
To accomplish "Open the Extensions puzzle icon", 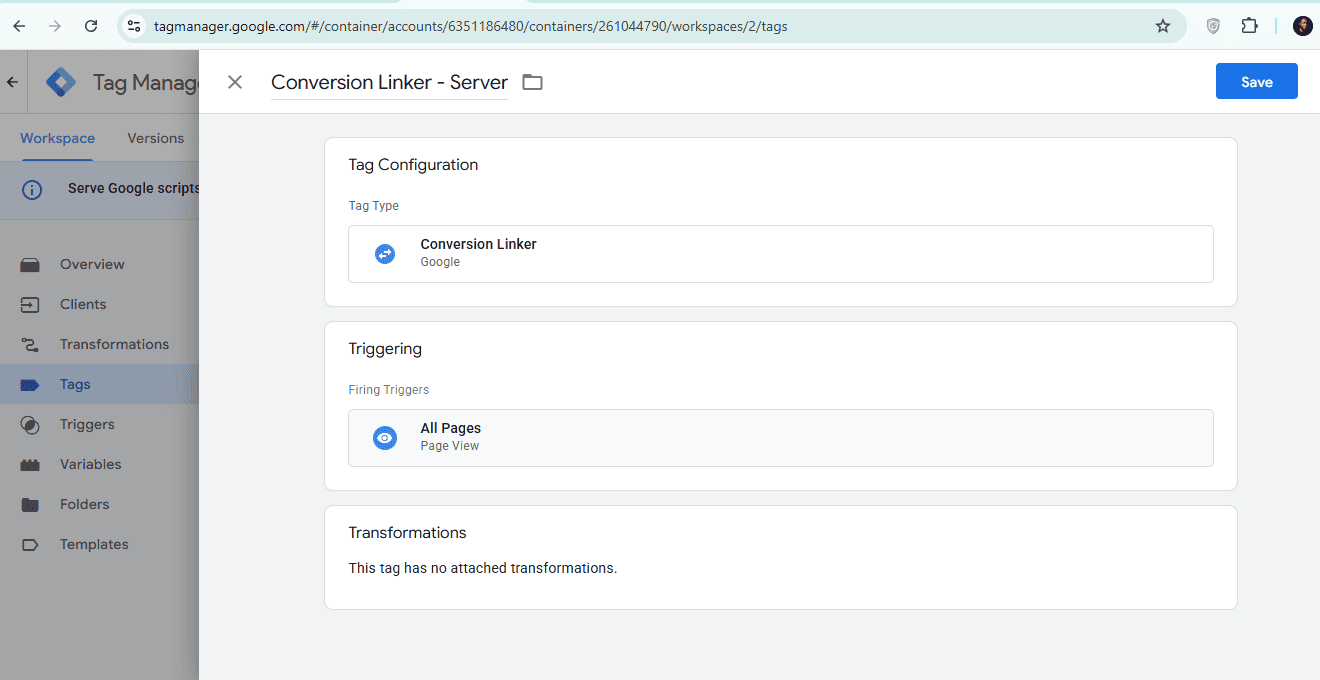I will coord(1249,26).
